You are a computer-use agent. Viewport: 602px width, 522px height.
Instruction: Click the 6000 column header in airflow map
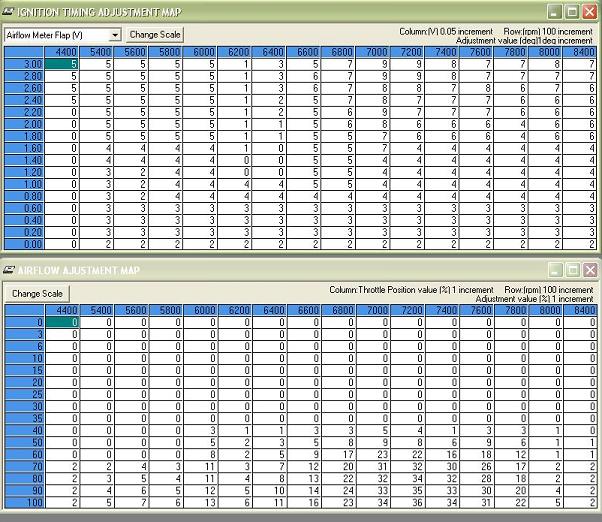coord(200,311)
